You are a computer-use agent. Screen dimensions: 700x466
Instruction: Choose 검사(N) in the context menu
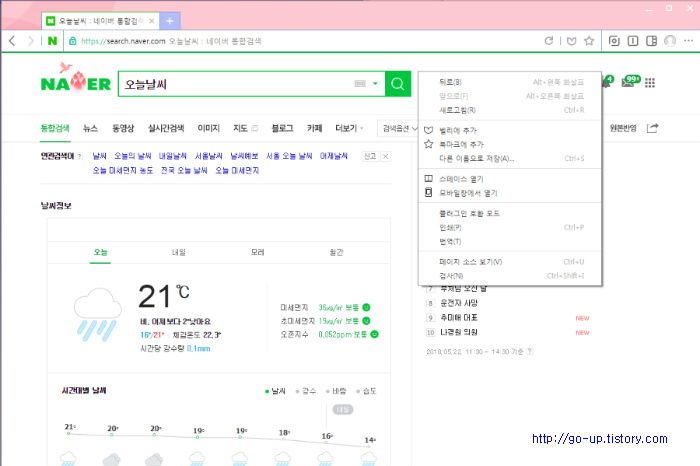510,275
